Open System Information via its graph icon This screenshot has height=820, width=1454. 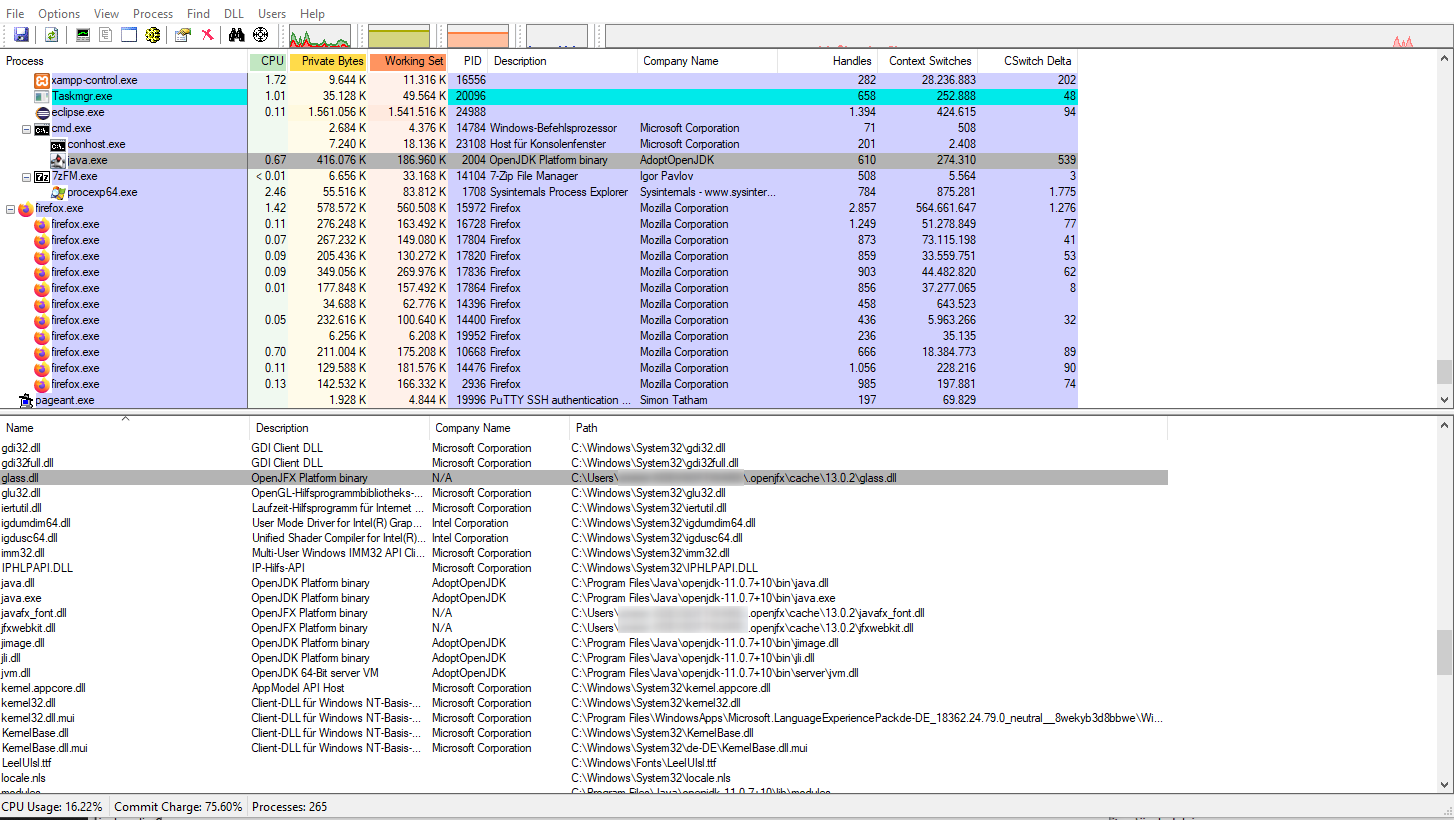83,34
